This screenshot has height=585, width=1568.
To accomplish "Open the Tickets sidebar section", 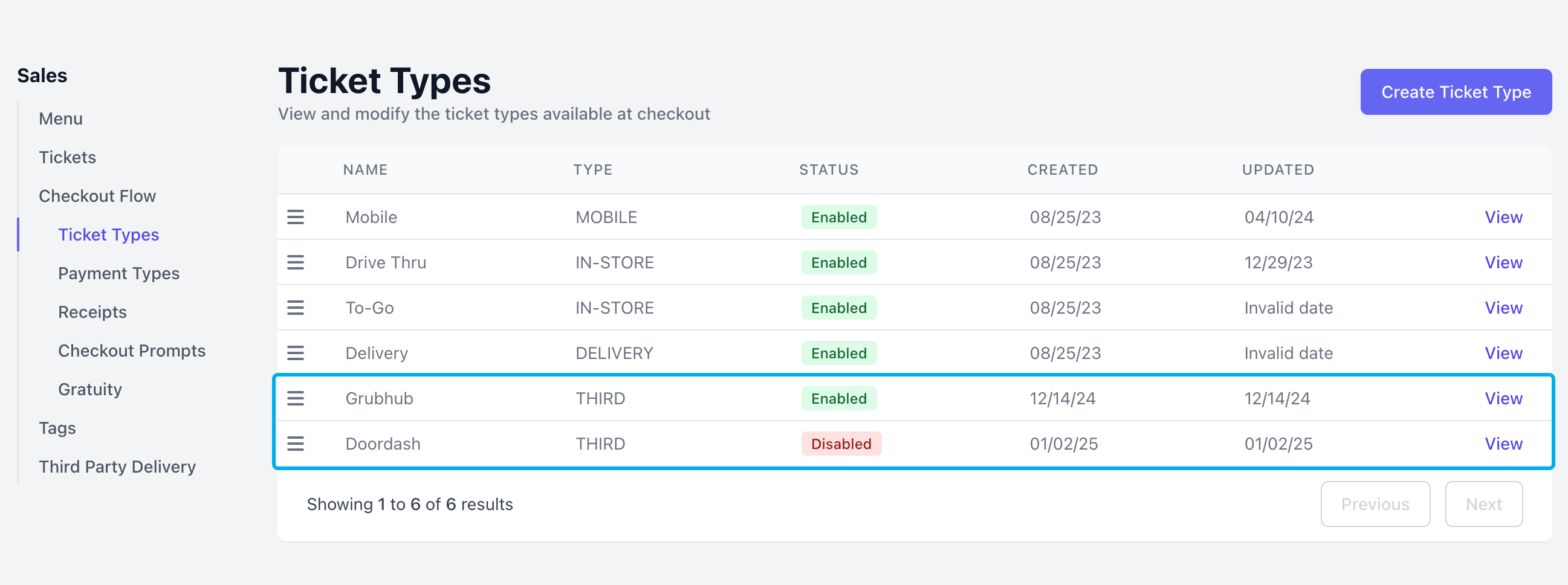I will [x=68, y=157].
